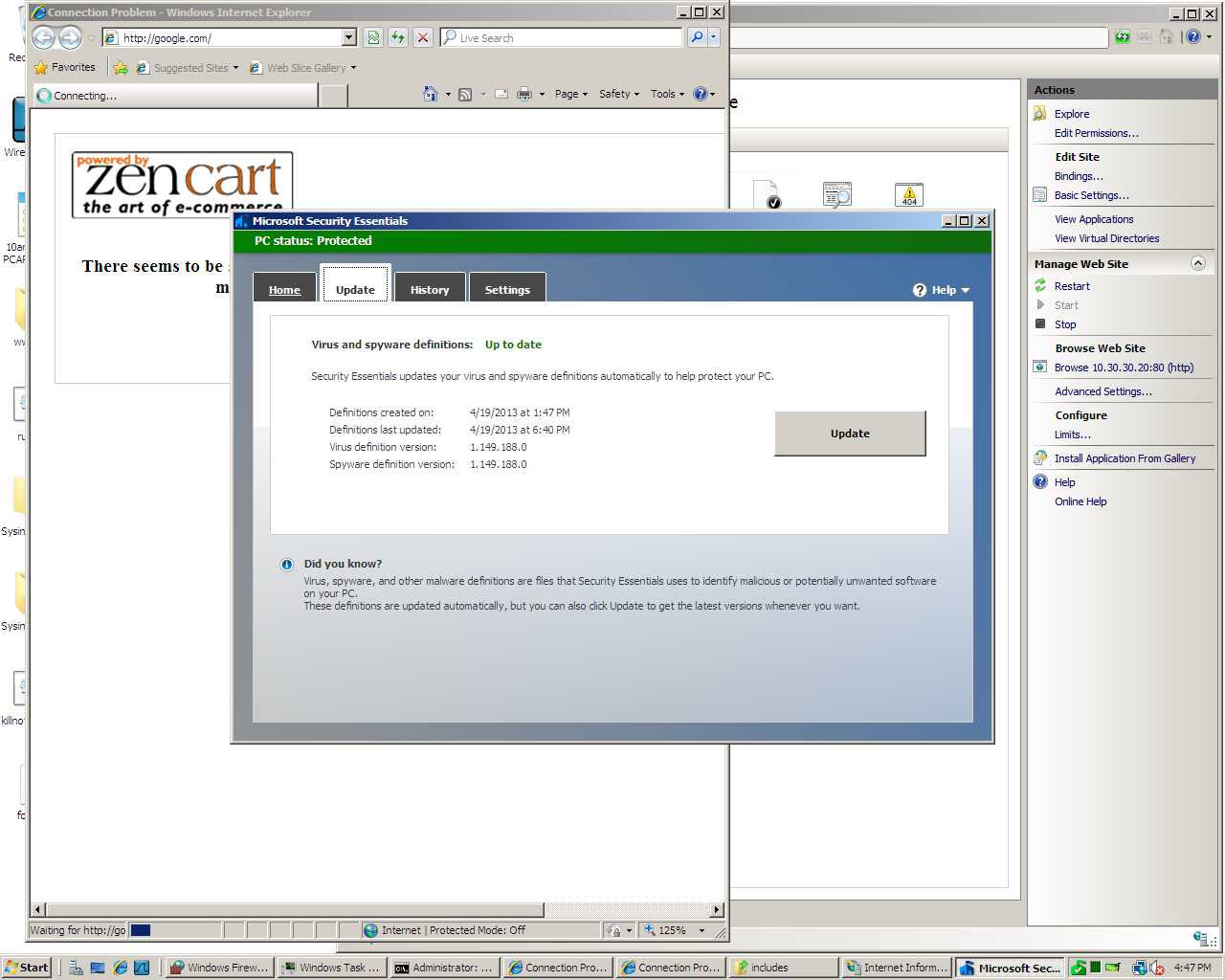Click the RSS feeds icon in IE
The image size is (1225, 980).
[465, 94]
